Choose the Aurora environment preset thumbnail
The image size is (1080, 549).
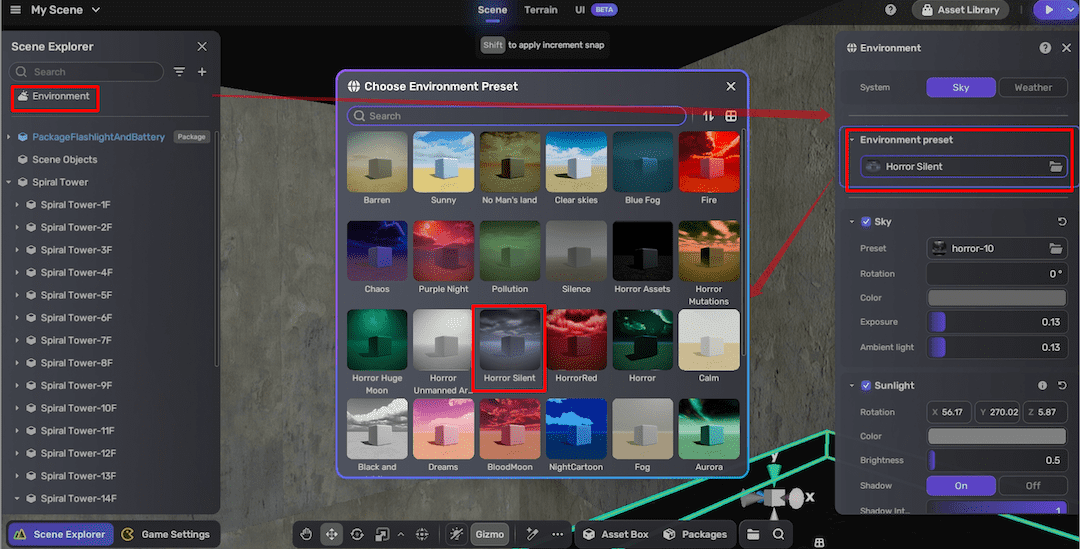click(709, 436)
